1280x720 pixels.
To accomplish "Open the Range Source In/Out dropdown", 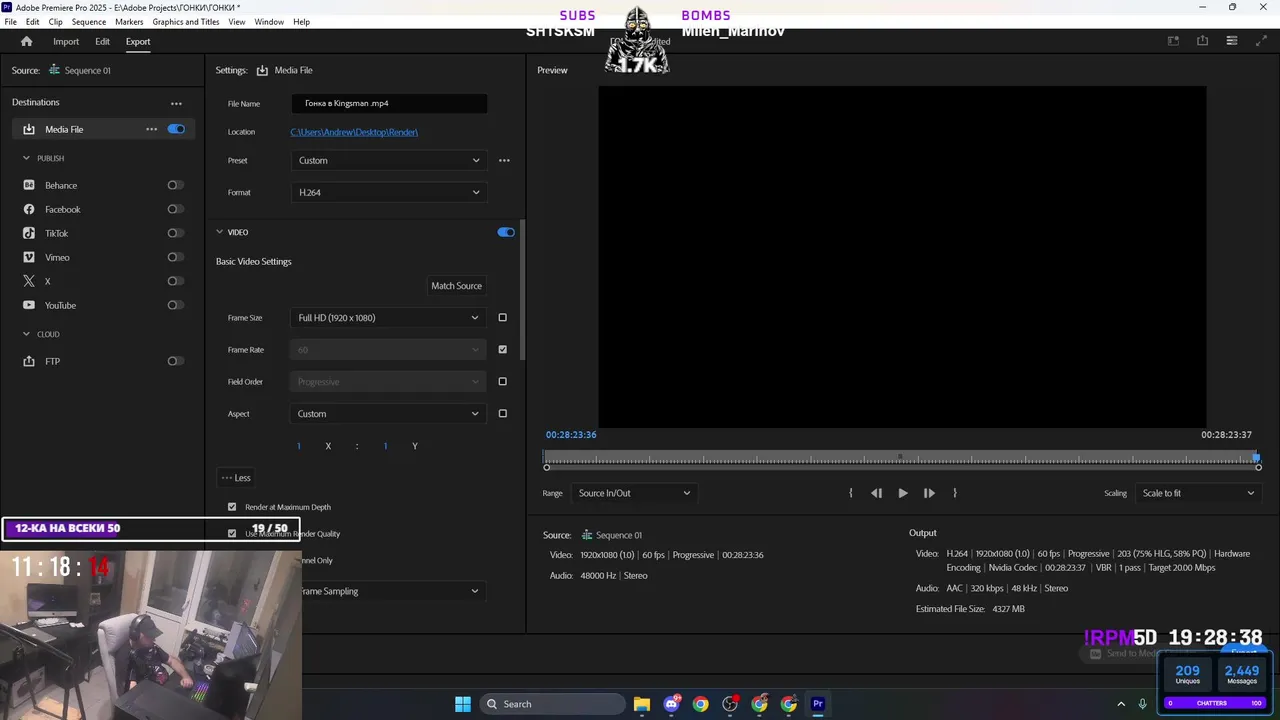I will (x=634, y=493).
